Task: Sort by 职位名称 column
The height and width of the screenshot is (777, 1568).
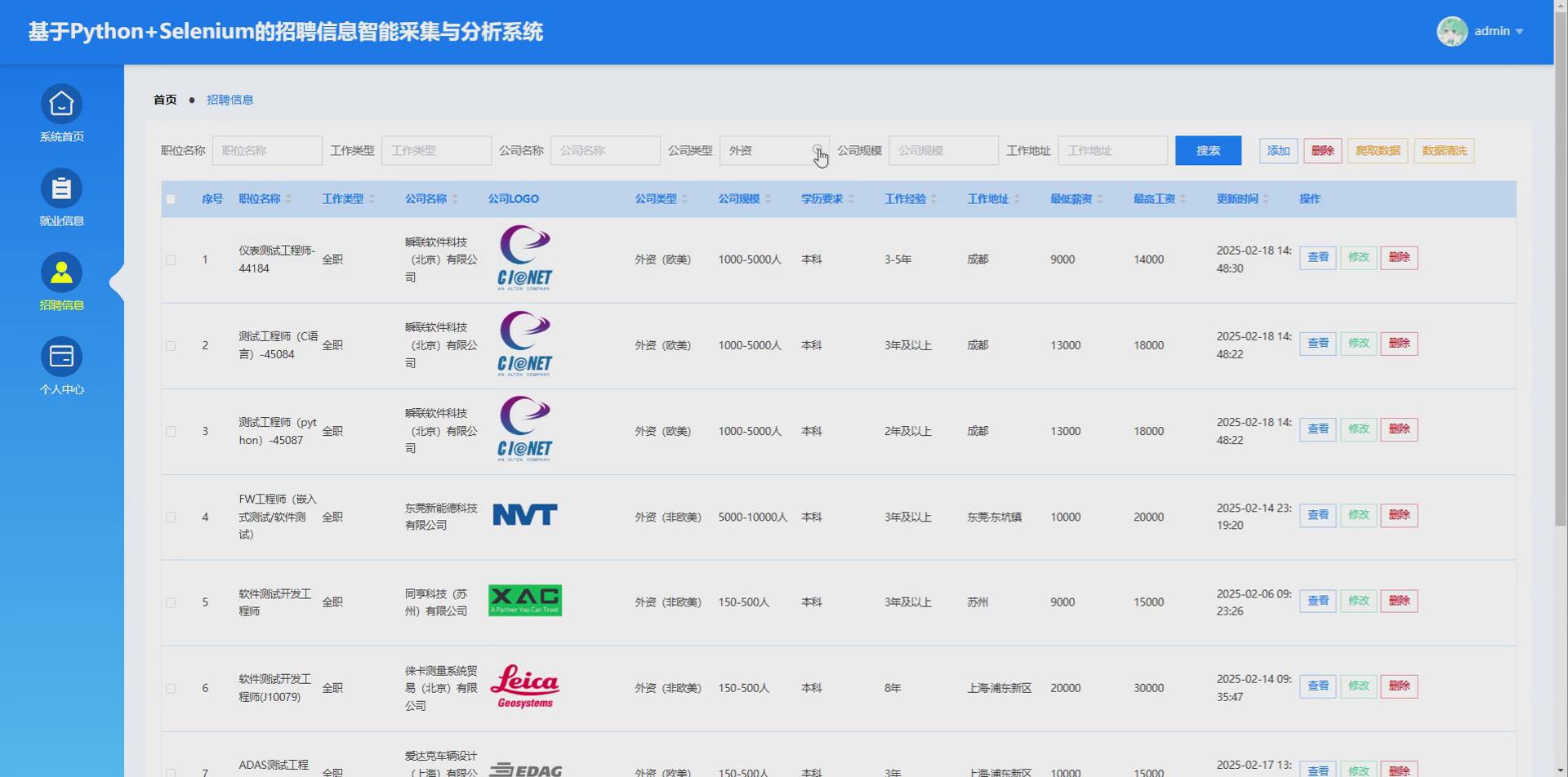Action: tap(288, 199)
